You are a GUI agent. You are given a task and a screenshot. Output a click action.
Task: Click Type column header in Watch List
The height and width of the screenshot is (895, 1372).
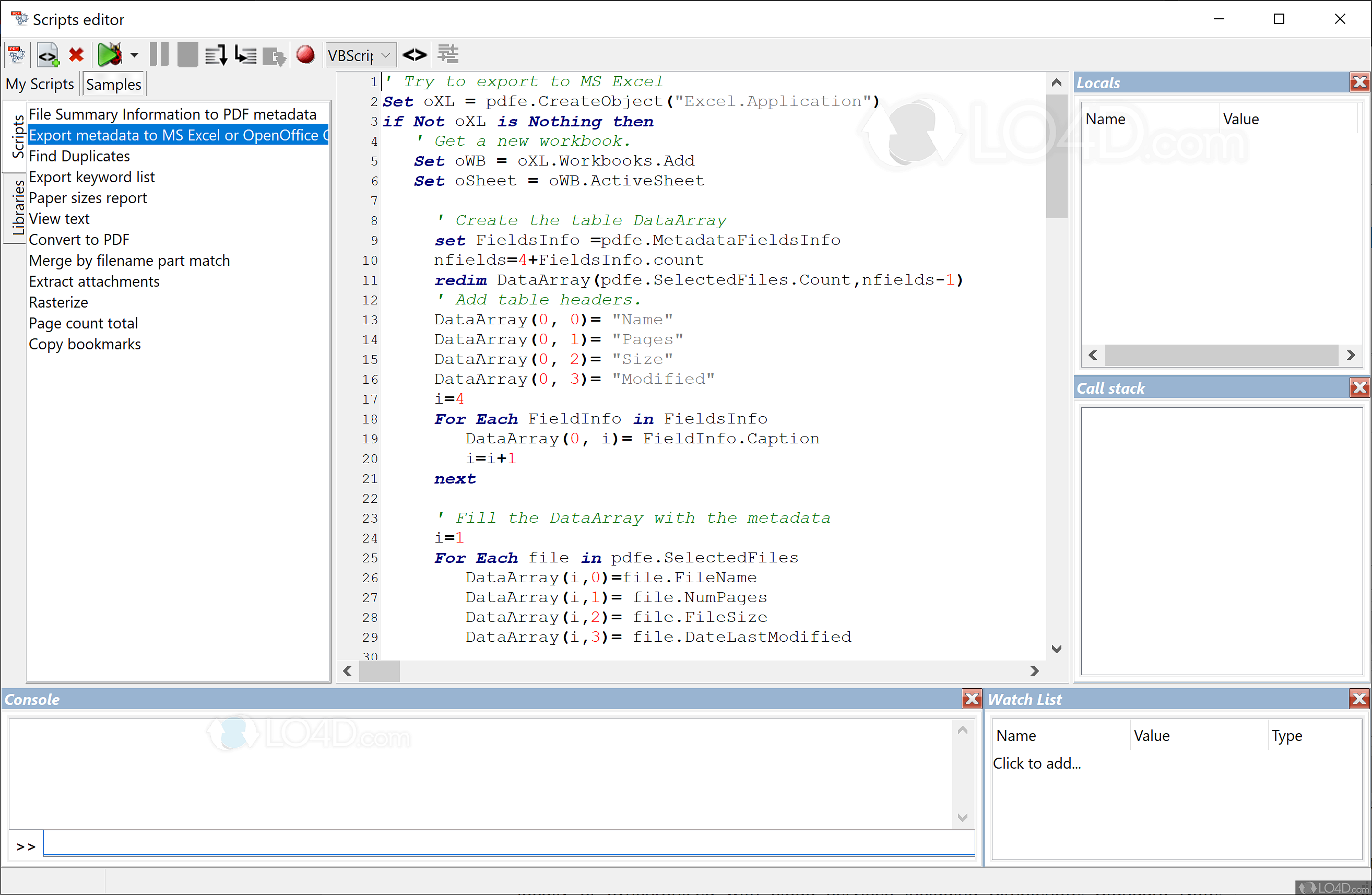(x=1315, y=735)
